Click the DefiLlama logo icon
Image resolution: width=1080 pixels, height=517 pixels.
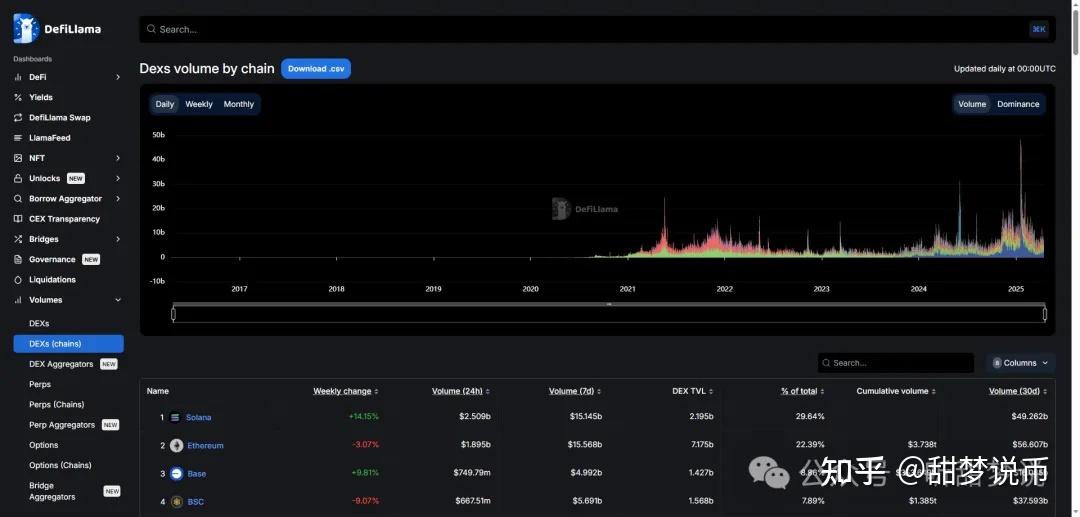tap(25, 29)
